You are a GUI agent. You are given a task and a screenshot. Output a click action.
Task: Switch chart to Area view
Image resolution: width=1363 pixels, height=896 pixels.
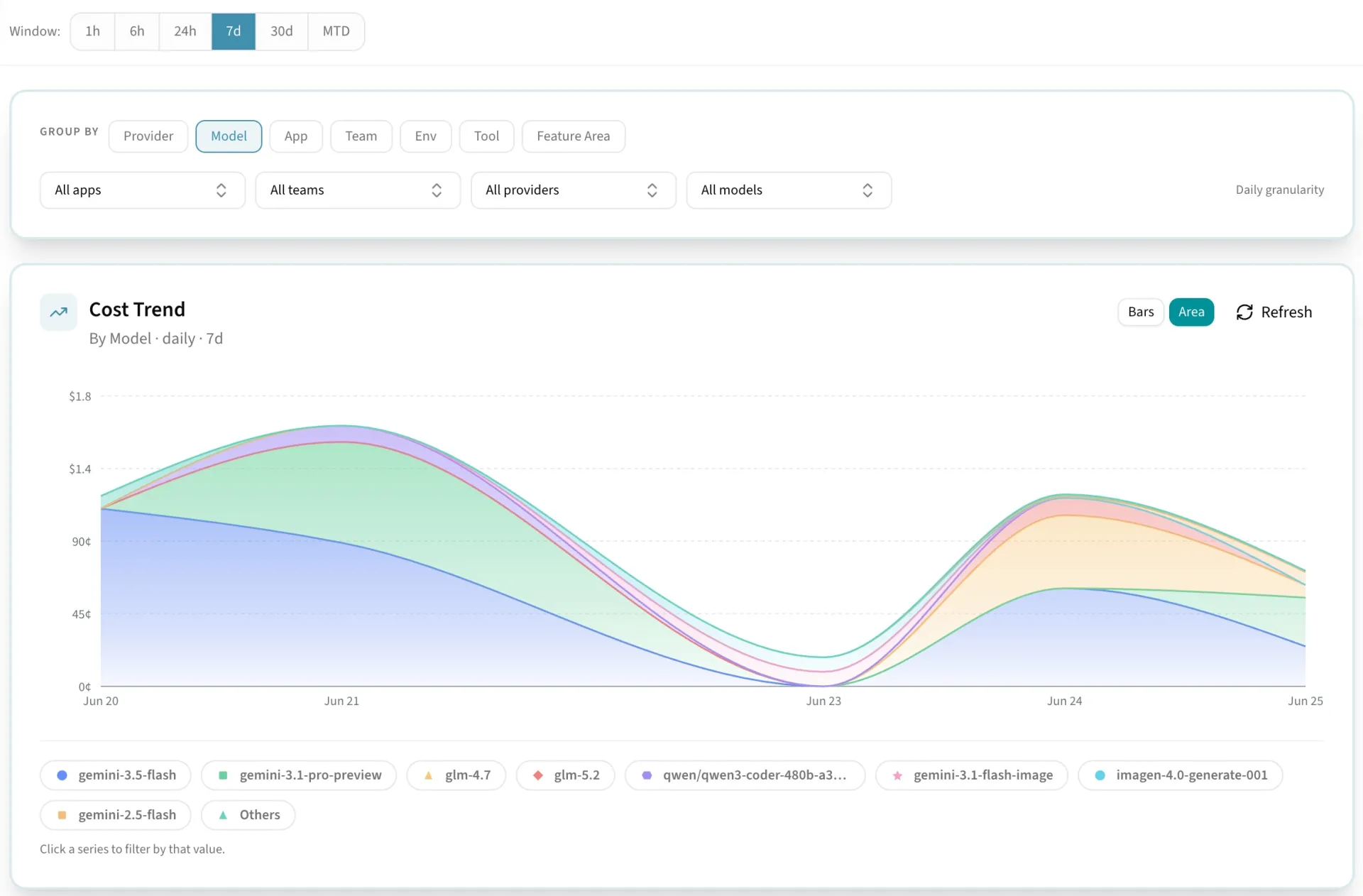point(1191,312)
